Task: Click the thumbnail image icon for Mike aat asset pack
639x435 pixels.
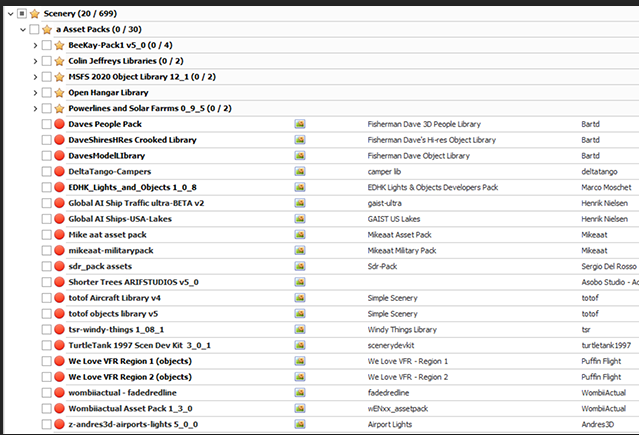Action: [x=300, y=235]
